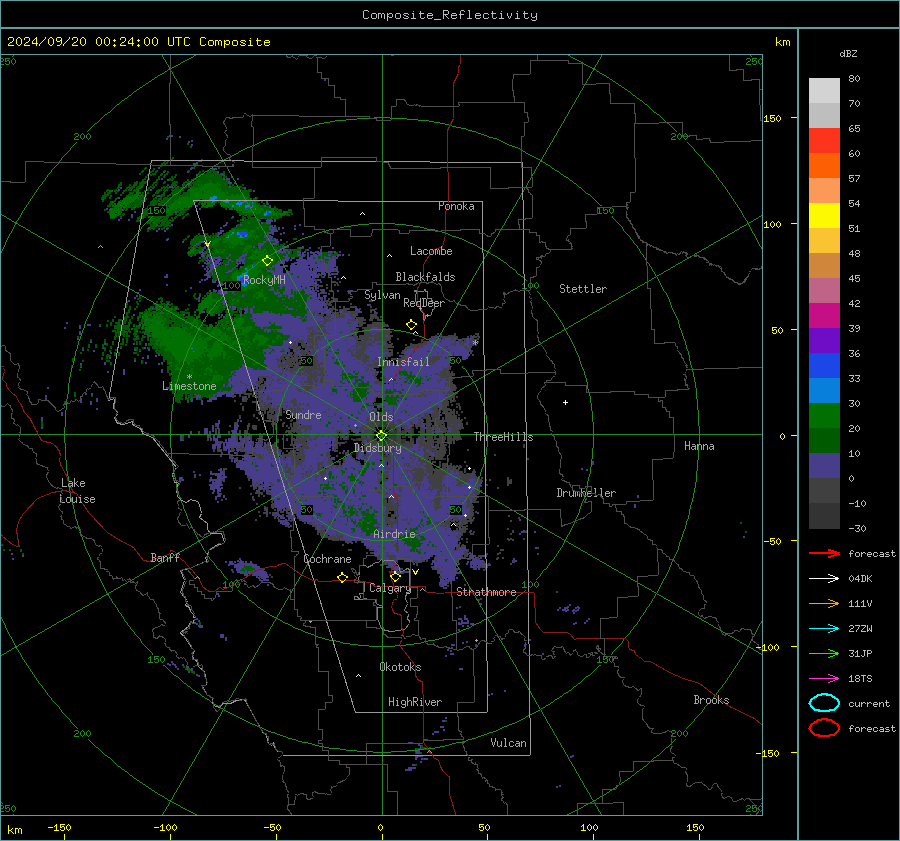Image resolution: width=900 pixels, height=841 pixels.
Task: Click the yellow diamond marker below RedDeer
Action: point(411,325)
